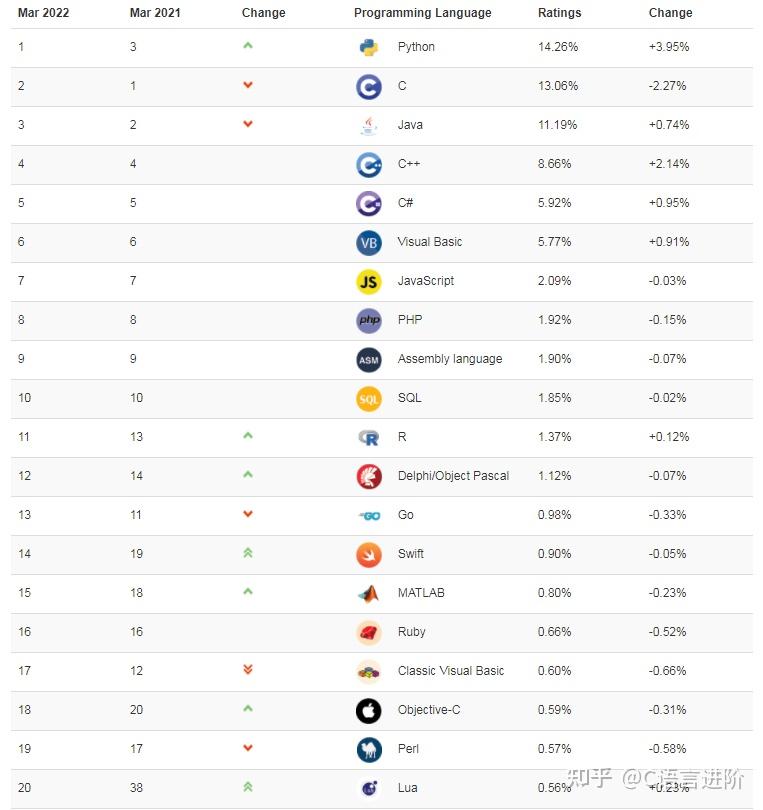Screen dimensions: 763x810
Task: Click the Swift bird icon
Action: (369, 554)
